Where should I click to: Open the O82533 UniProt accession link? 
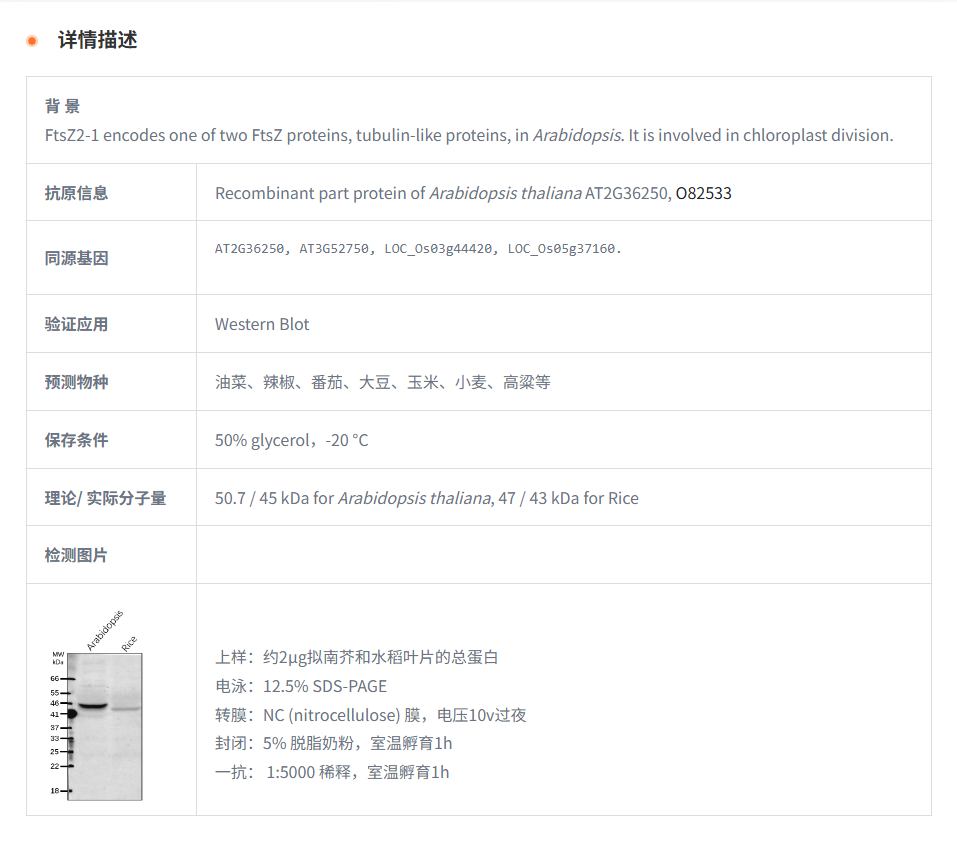click(x=703, y=193)
